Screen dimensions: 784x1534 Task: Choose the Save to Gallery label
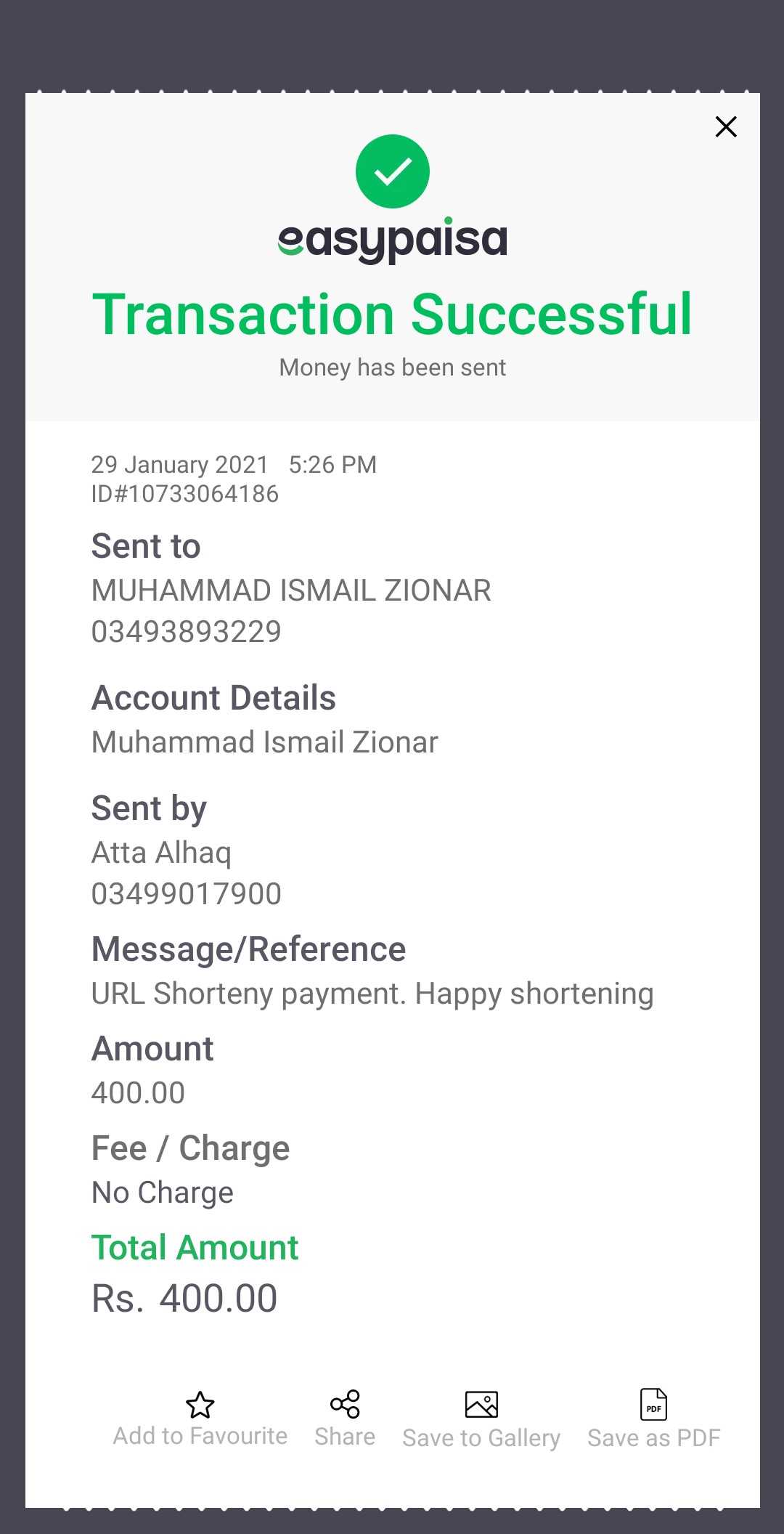[x=481, y=1438]
